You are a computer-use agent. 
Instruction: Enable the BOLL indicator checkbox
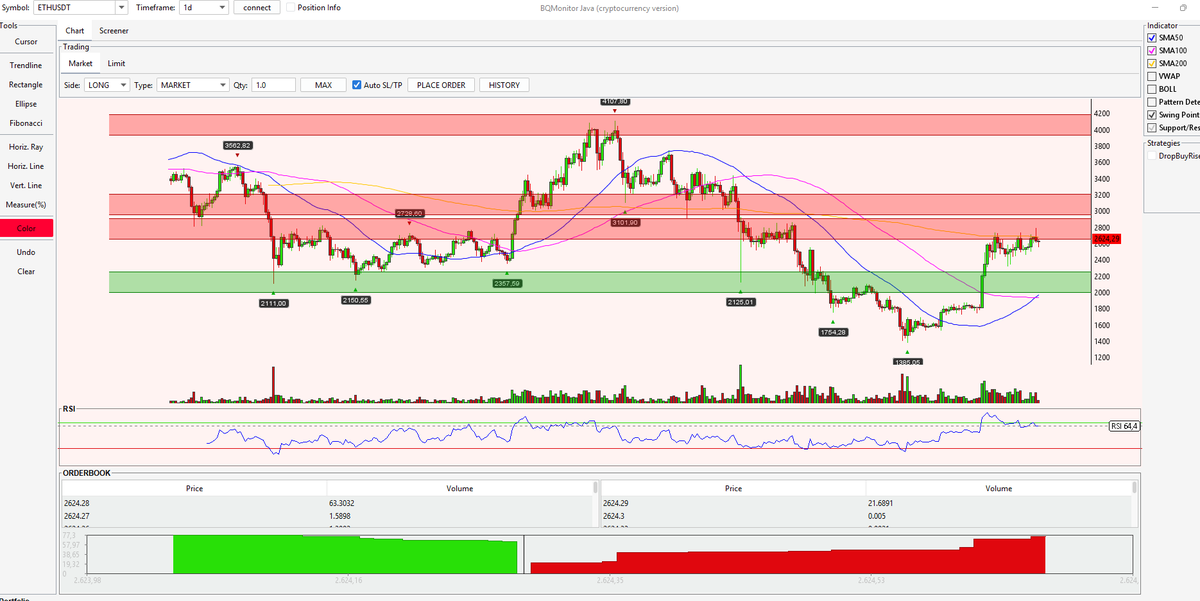pyautogui.click(x=1152, y=89)
